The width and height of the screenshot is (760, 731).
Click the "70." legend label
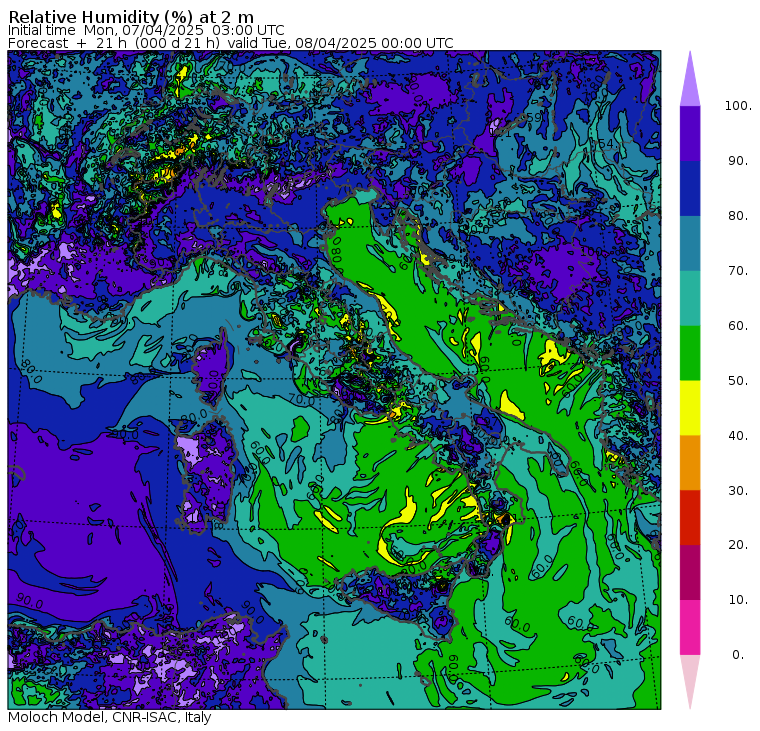point(738,270)
